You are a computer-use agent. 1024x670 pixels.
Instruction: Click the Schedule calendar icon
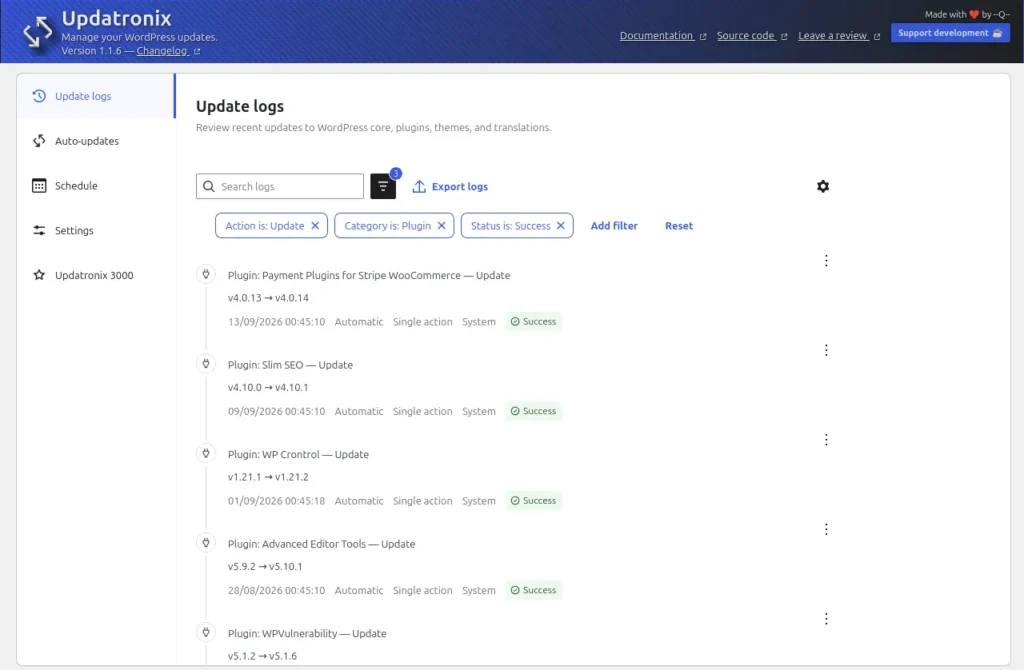coord(39,185)
